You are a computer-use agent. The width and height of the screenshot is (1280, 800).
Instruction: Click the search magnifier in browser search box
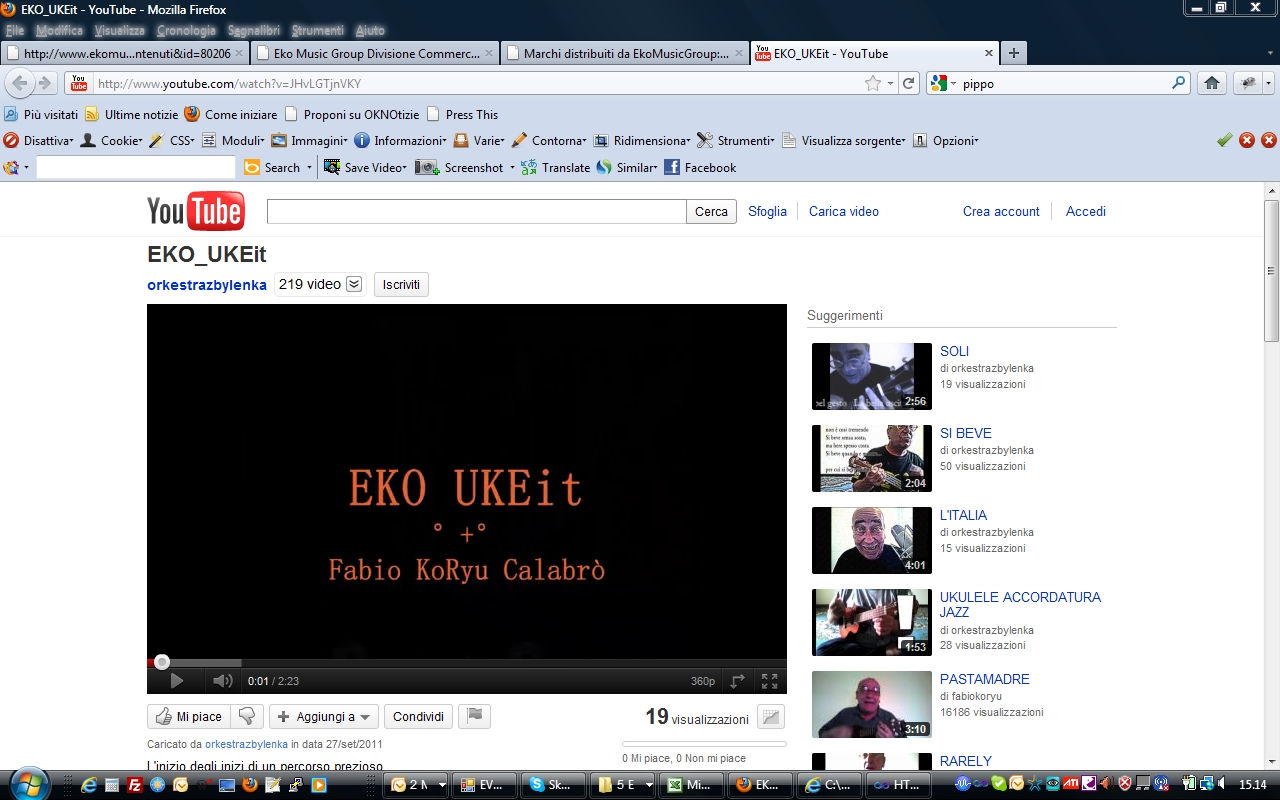point(1179,84)
